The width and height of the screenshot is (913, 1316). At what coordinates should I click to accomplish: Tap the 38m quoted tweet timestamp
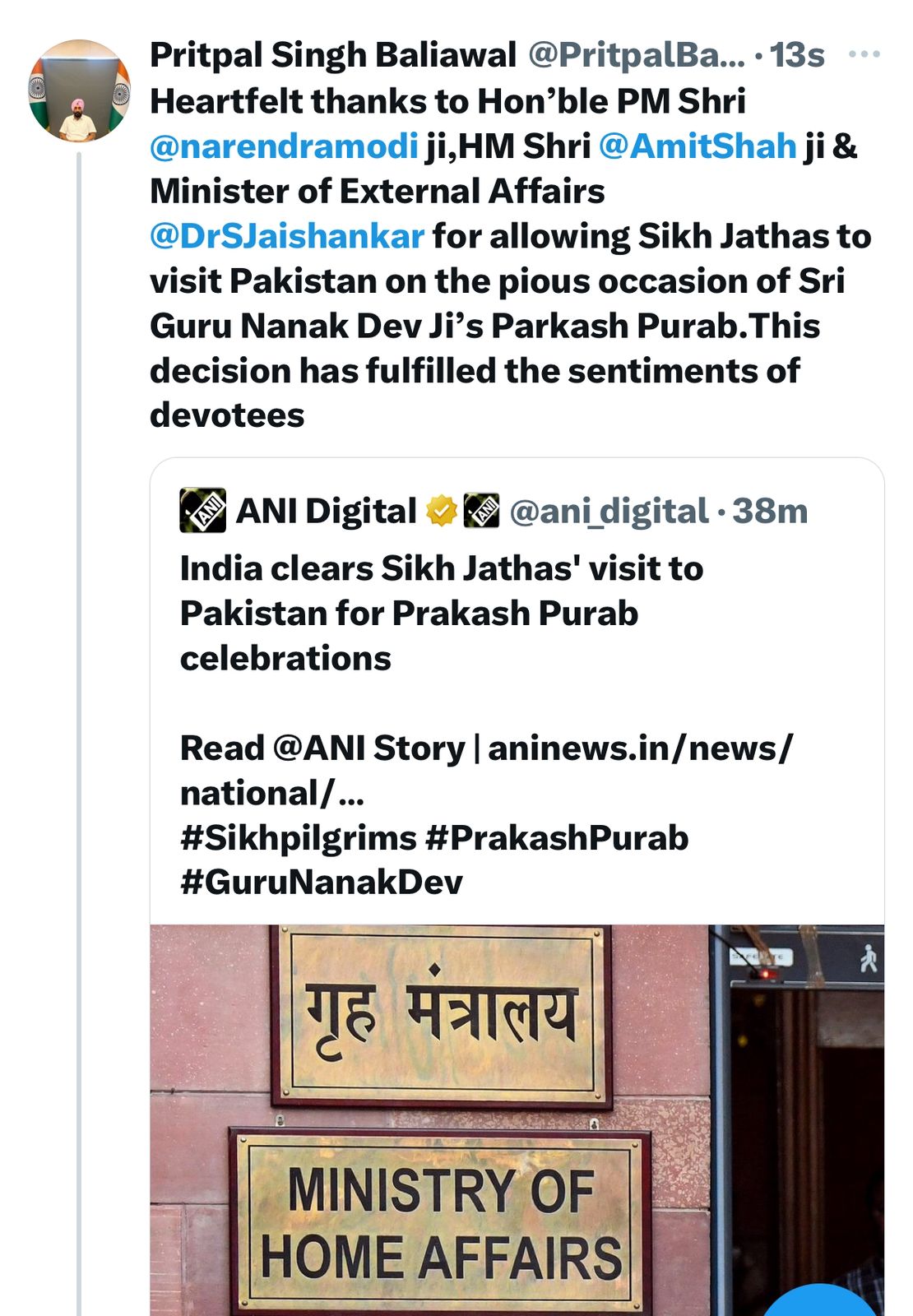click(x=770, y=511)
